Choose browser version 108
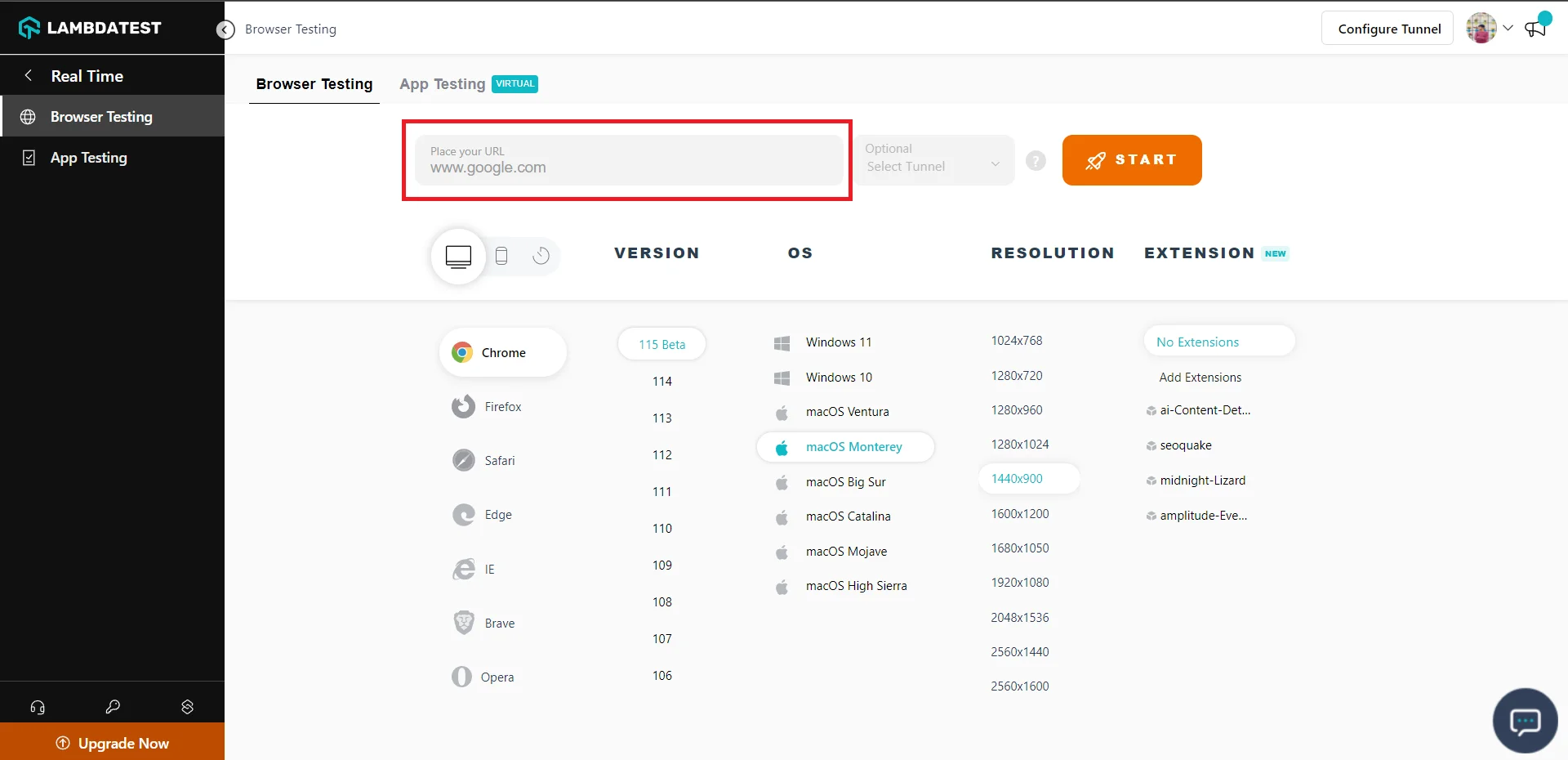The image size is (1568, 760). [662, 601]
